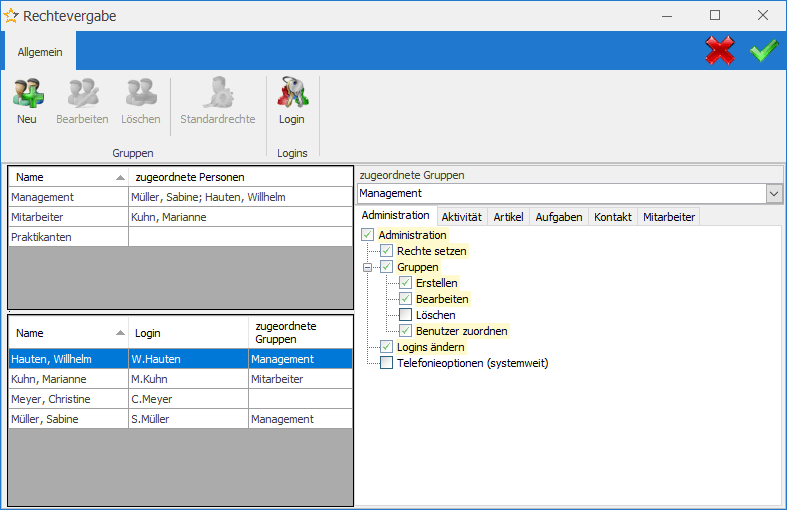Open the Kontakt tab

tap(613, 217)
